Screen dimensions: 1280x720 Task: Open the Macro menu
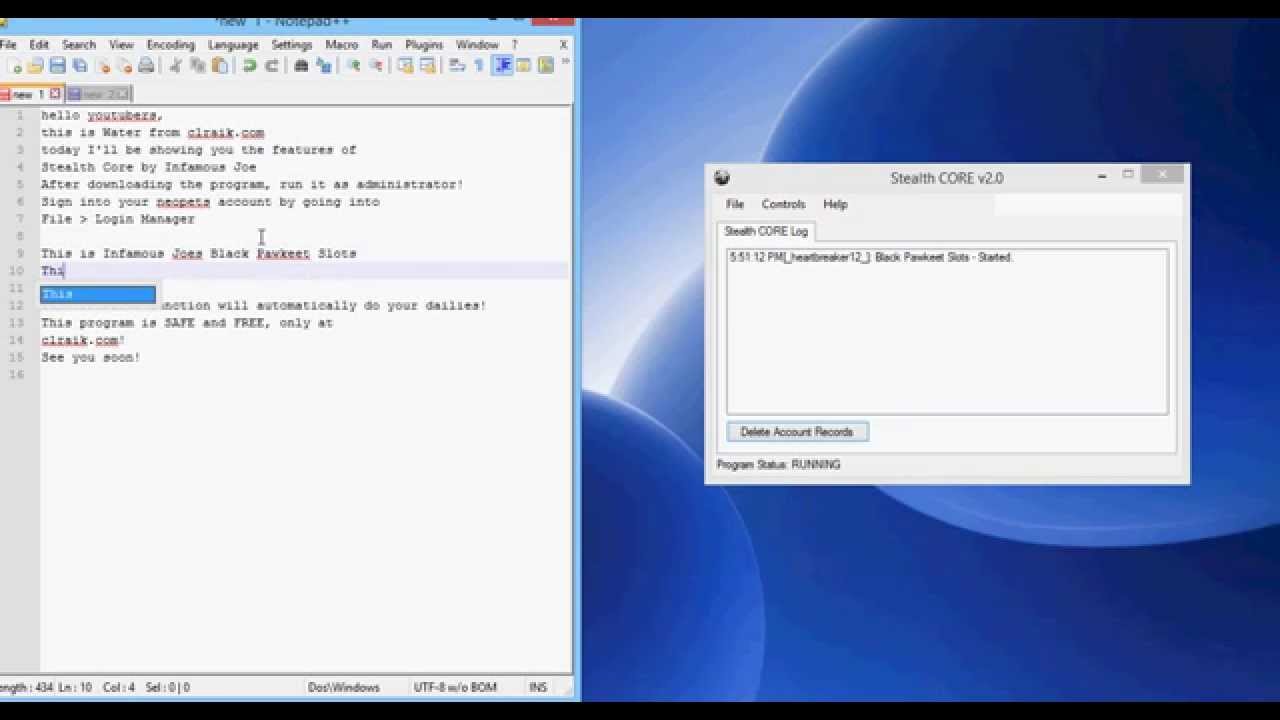click(x=341, y=45)
